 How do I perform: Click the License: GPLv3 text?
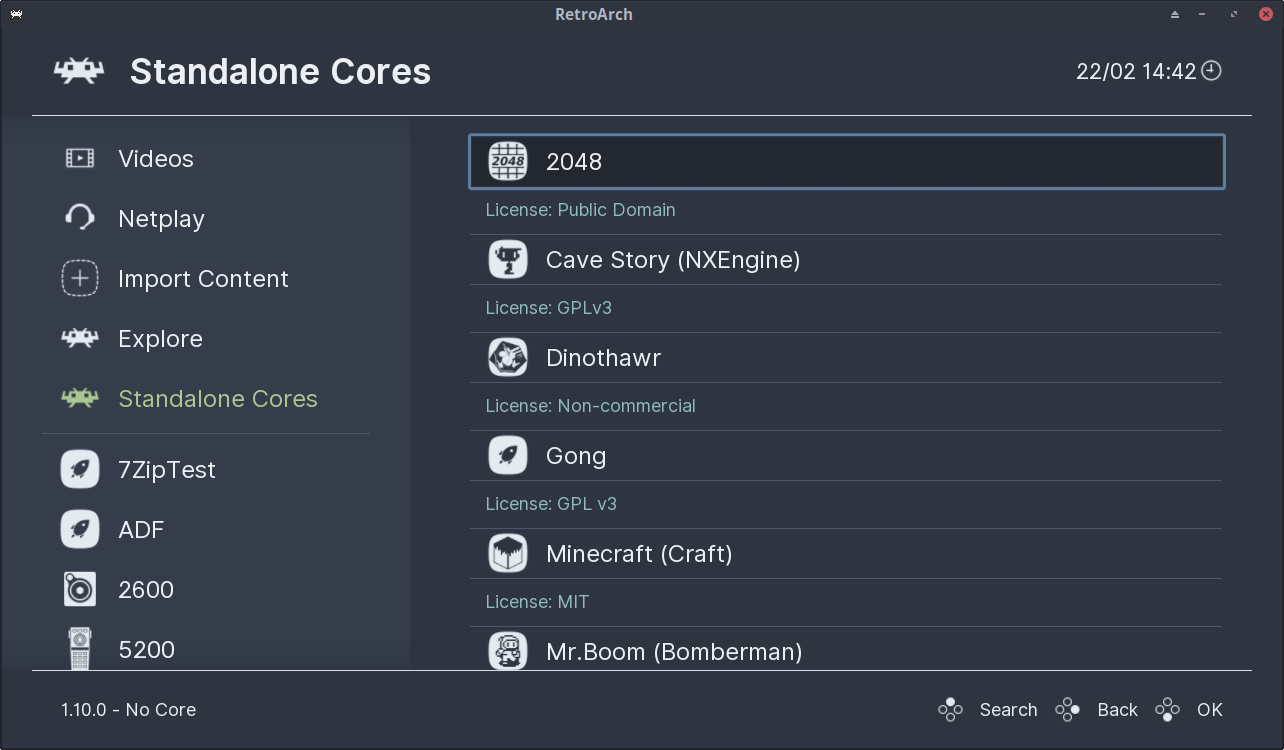click(x=548, y=308)
